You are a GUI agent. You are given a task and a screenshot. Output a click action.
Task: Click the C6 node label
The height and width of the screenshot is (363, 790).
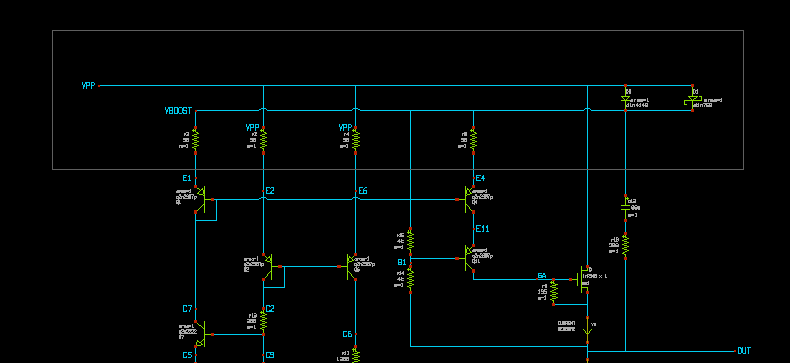pyautogui.click(x=347, y=334)
